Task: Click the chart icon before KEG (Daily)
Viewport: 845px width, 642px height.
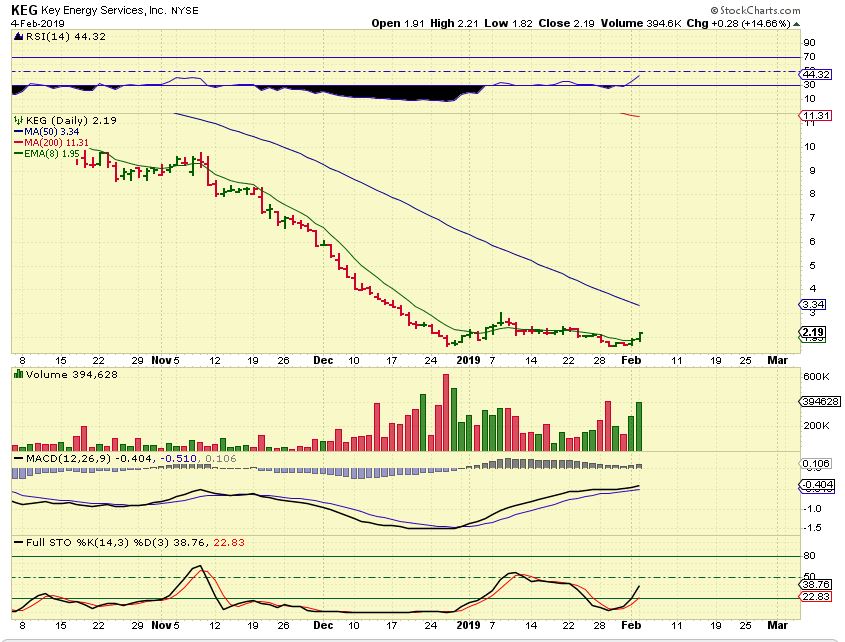Action: [x=18, y=120]
